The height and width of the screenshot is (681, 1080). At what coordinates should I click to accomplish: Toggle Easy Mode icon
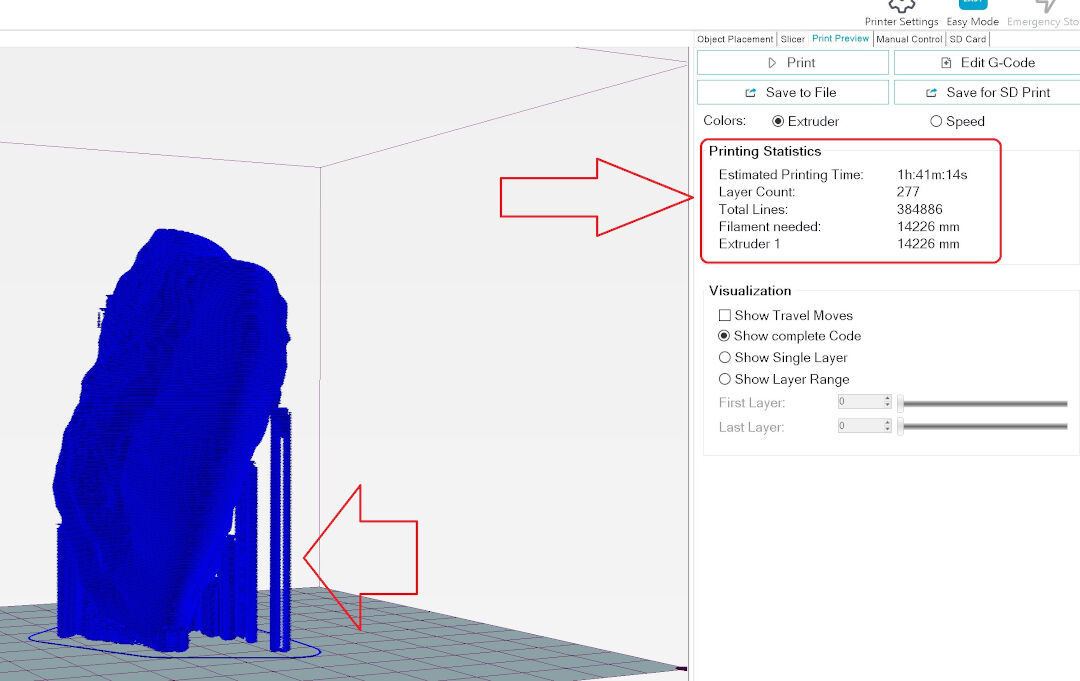(973, 5)
